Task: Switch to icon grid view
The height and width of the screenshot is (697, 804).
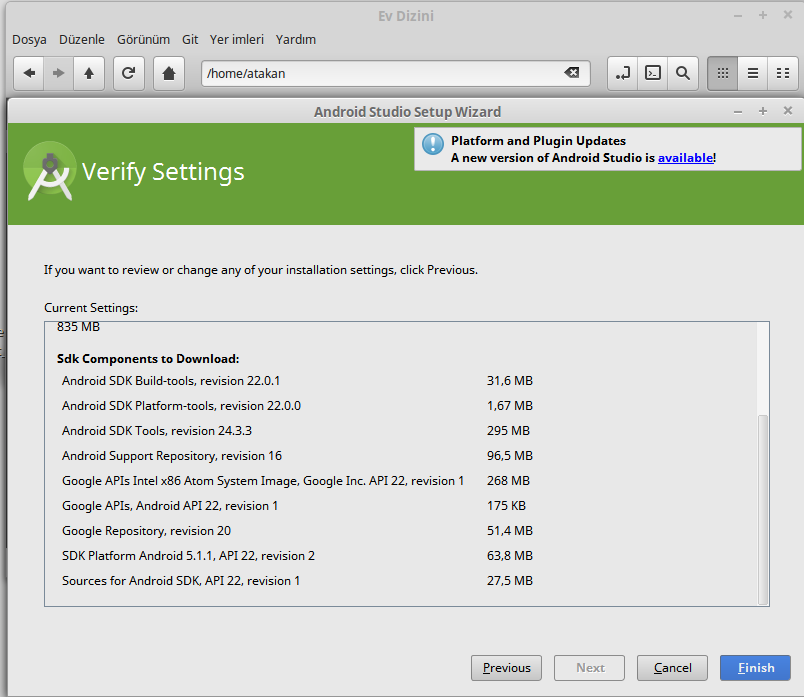Action: coord(722,73)
